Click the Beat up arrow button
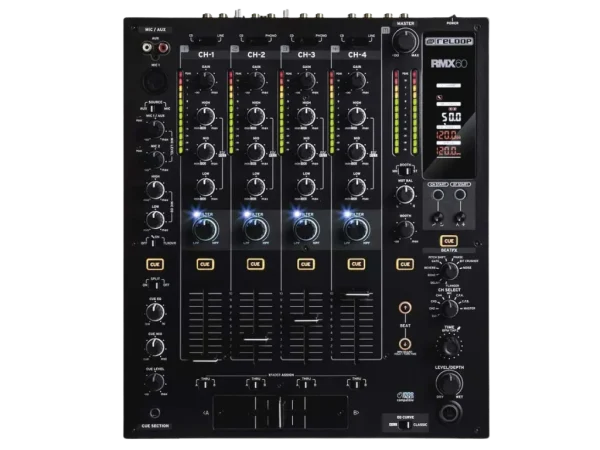The width and height of the screenshot is (600, 450). point(405,308)
